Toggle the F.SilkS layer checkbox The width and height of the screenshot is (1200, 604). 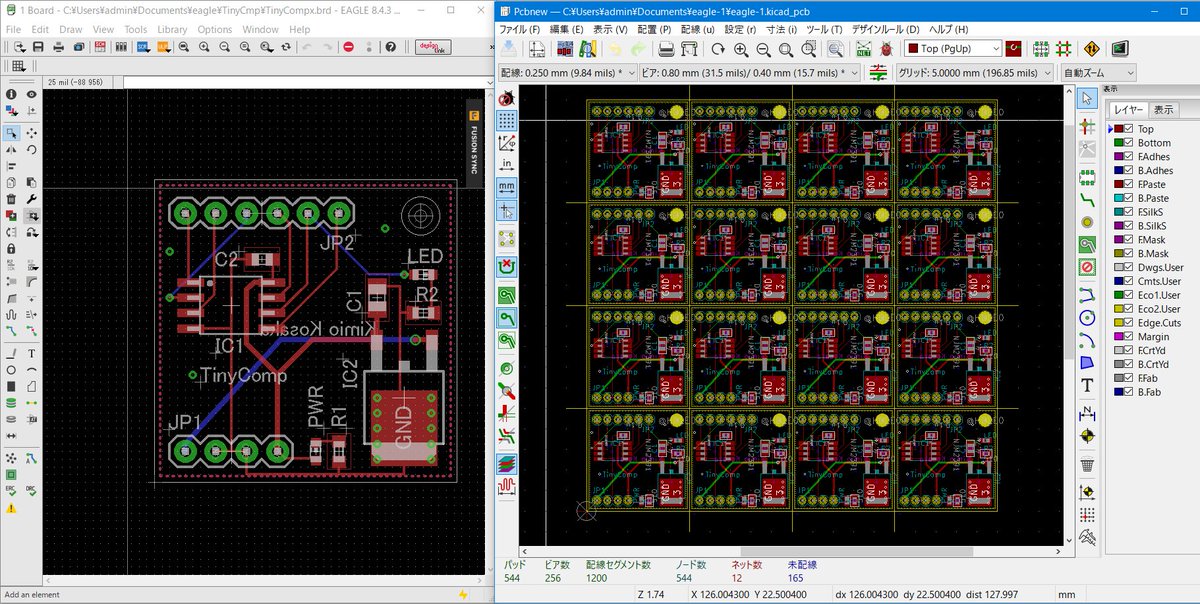point(1129,212)
